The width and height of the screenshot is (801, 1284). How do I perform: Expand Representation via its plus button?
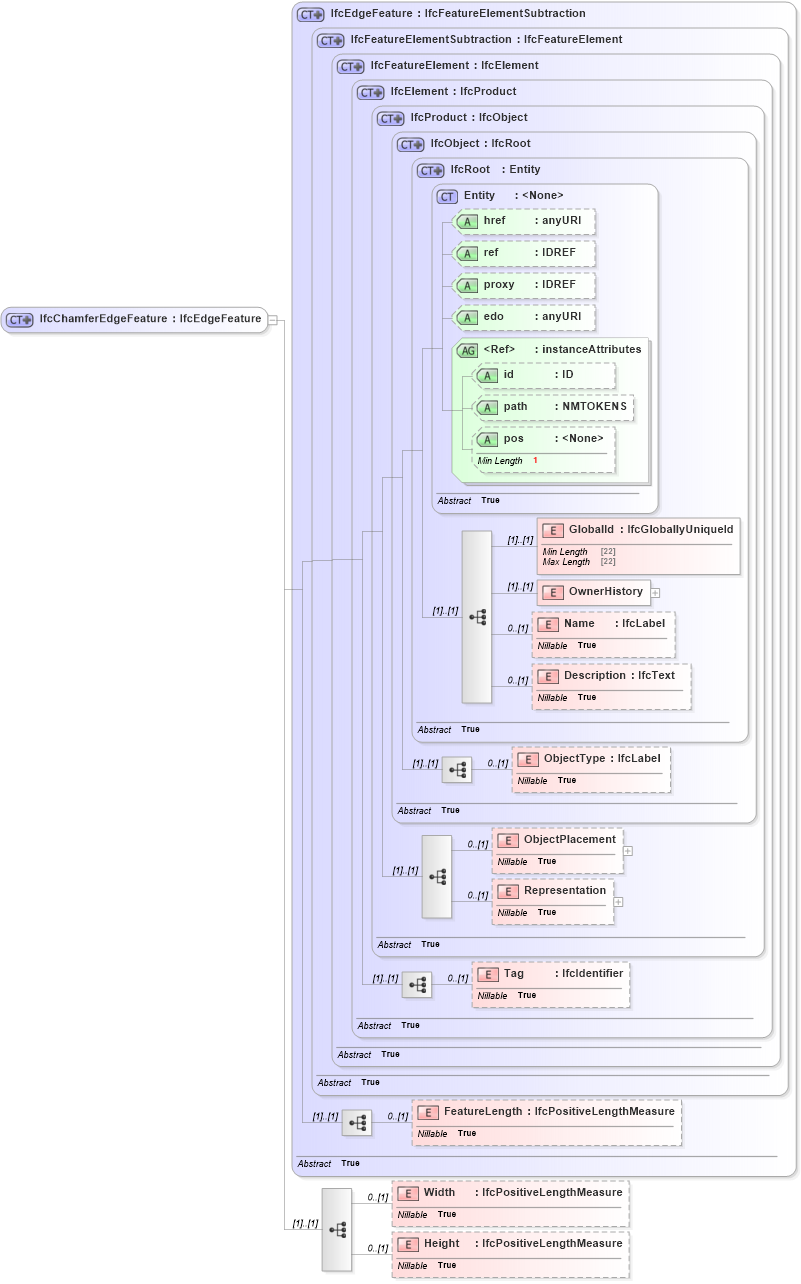pos(618,903)
